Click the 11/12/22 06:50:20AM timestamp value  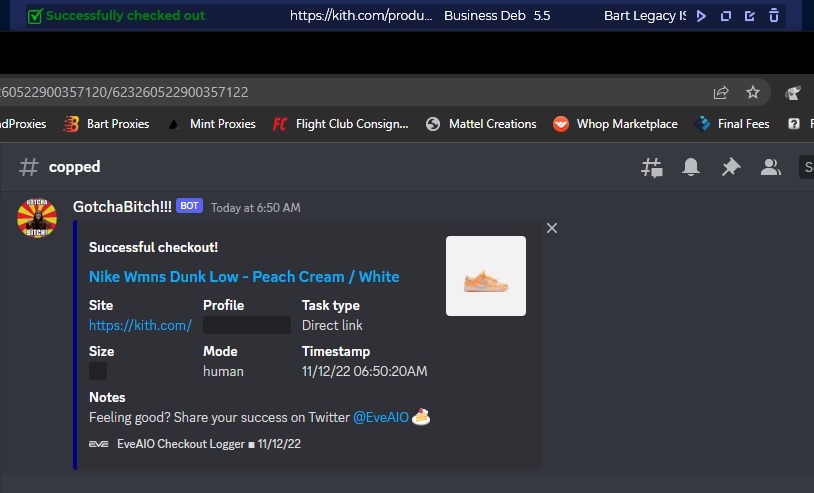click(x=364, y=371)
